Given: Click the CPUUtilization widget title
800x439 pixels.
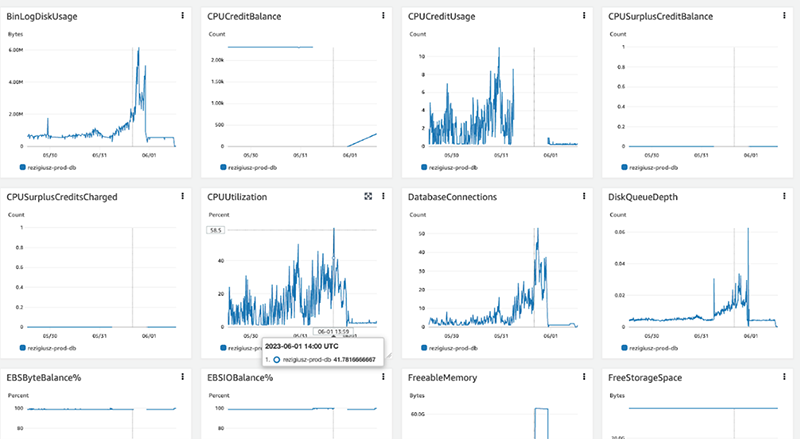Looking at the screenshot, I should click(237, 197).
